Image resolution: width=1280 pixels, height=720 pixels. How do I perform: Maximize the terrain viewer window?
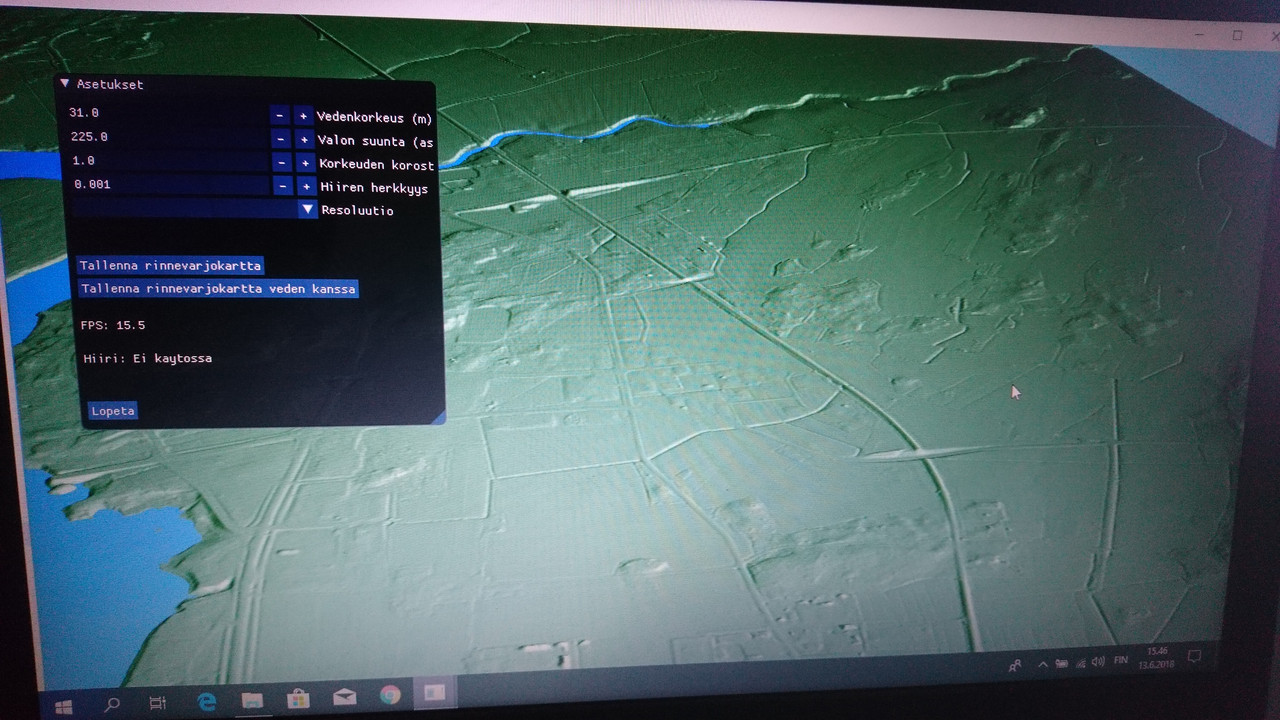click(1237, 36)
